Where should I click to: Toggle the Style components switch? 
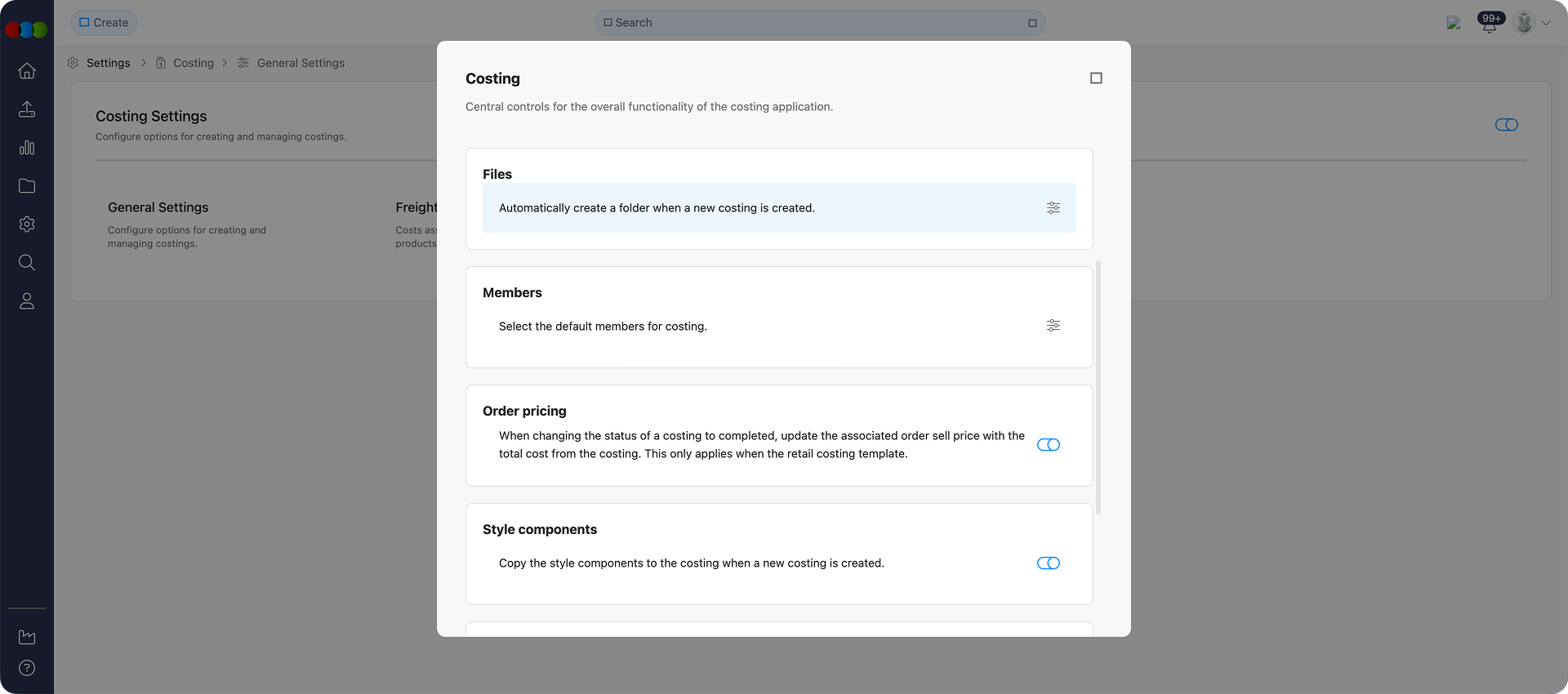pos(1049,563)
